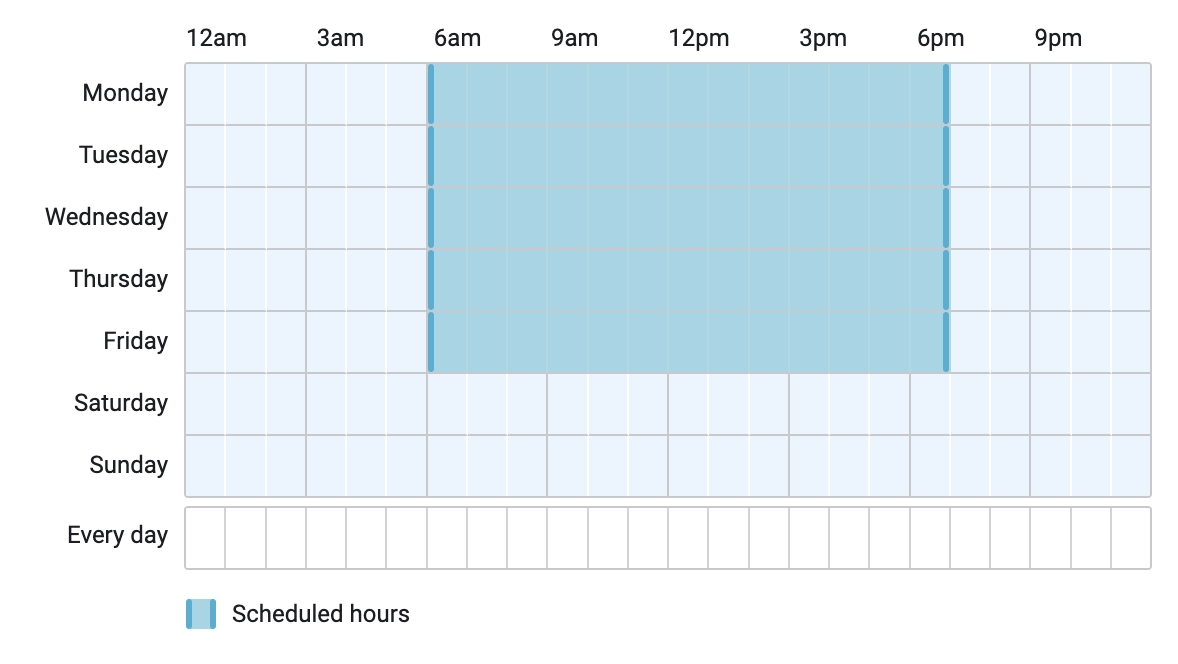Click Monday's scheduled block at 12pm

688,94
